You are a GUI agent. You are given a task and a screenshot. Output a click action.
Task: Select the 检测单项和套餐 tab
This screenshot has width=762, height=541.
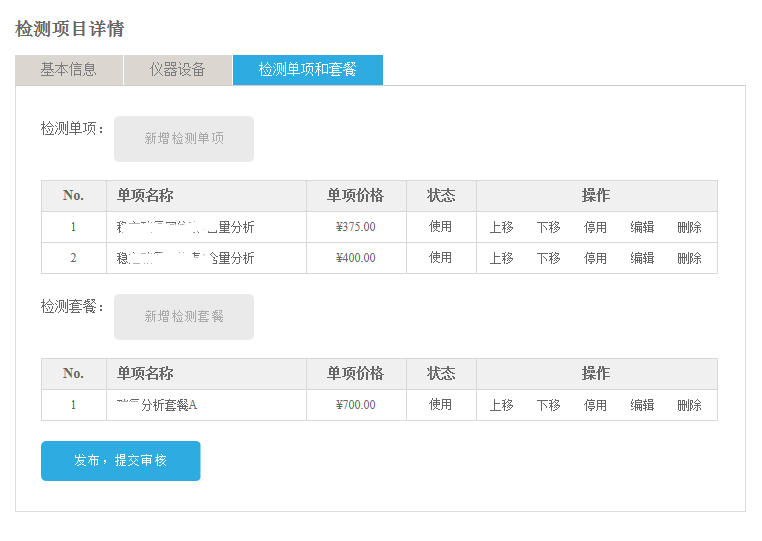point(308,70)
